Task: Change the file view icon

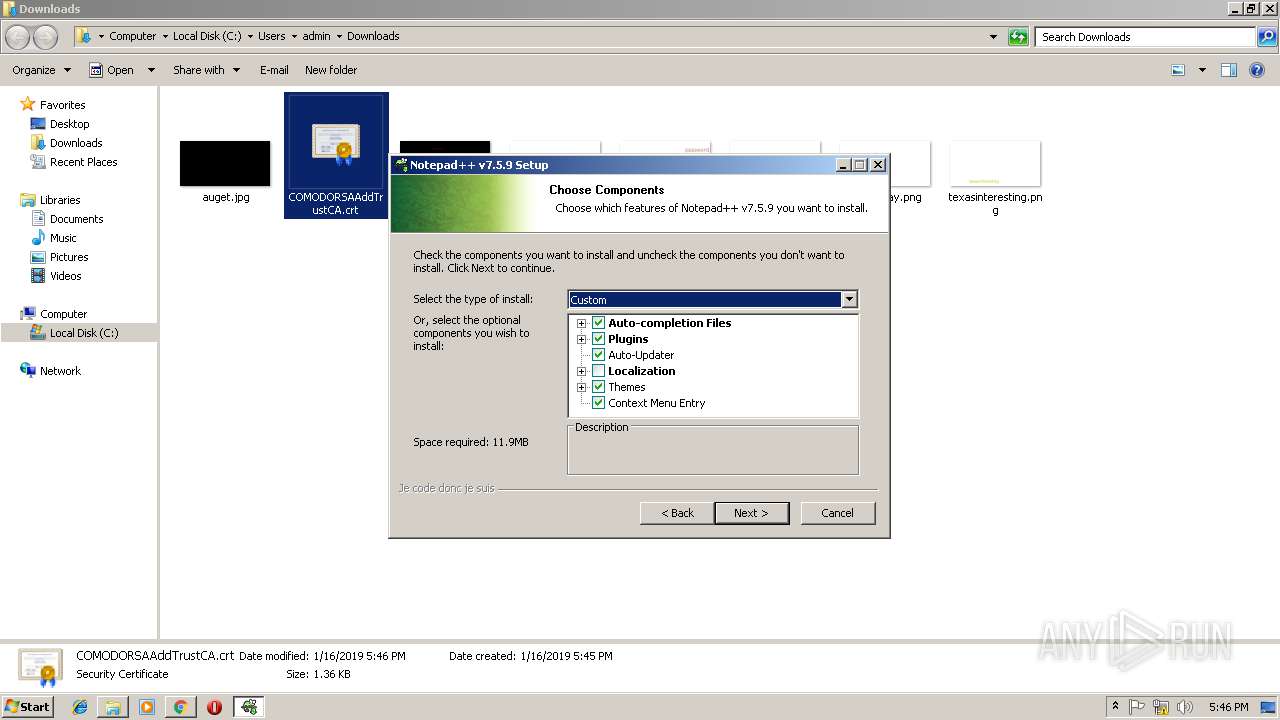Action: (1178, 70)
